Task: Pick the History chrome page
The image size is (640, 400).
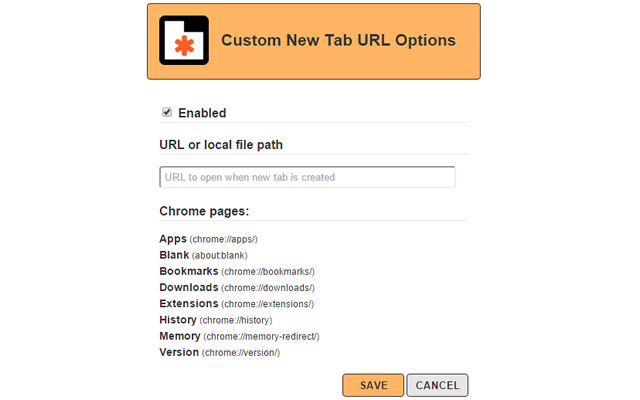Action: pyautogui.click(x=216, y=320)
